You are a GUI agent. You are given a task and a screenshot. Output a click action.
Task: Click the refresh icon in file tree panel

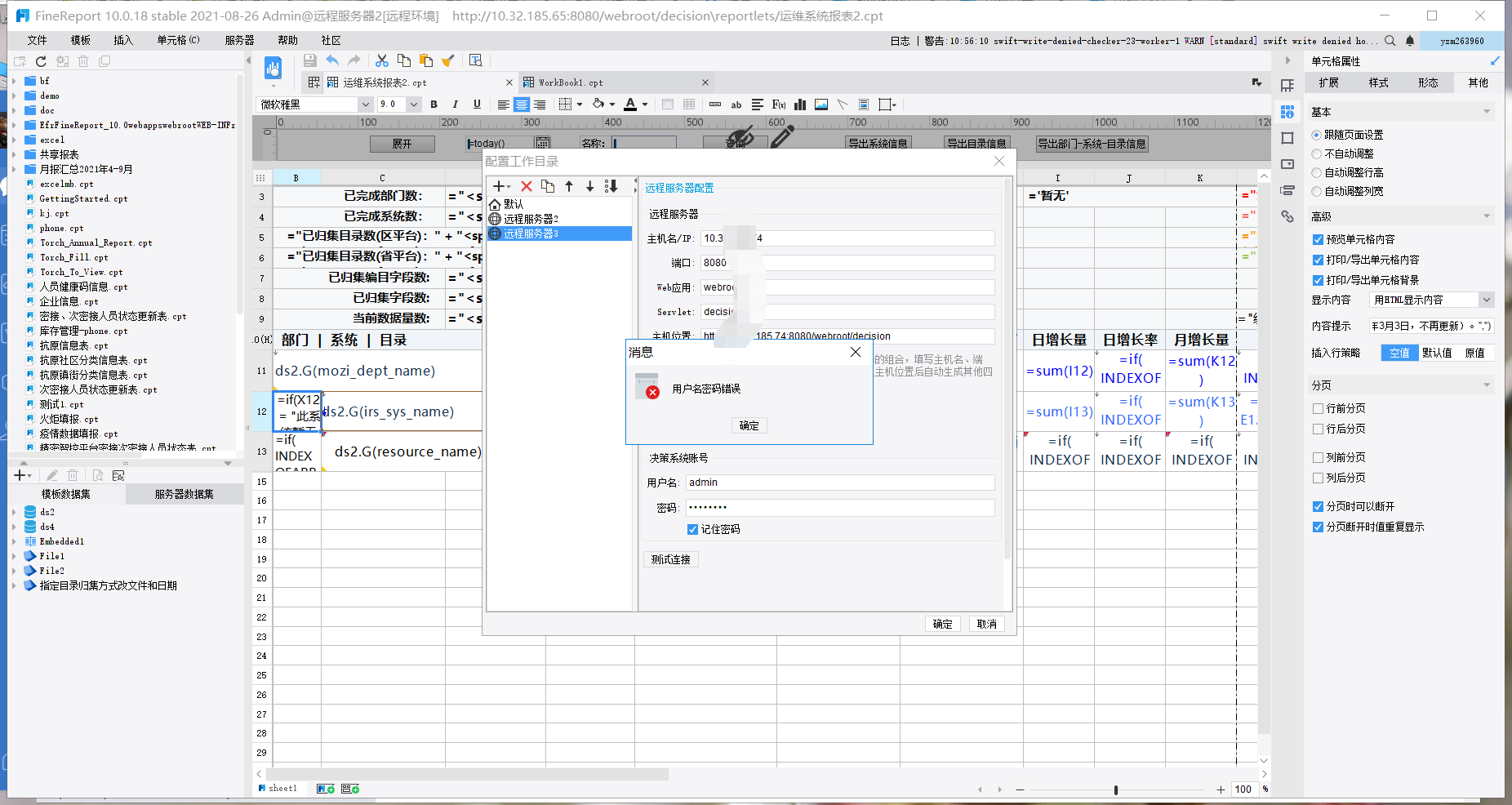41,61
